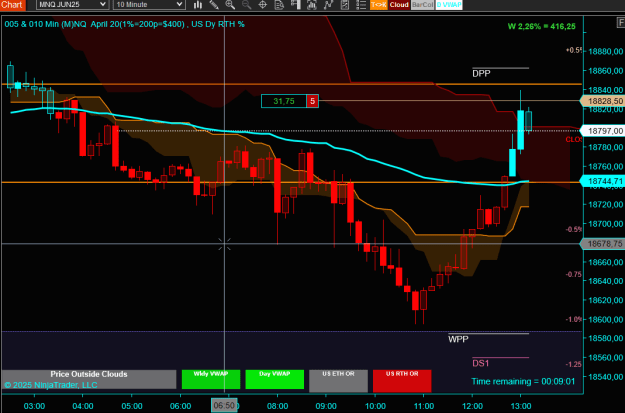Click the US RTH OR red button
625x413 pixels.
click(402, 381)
